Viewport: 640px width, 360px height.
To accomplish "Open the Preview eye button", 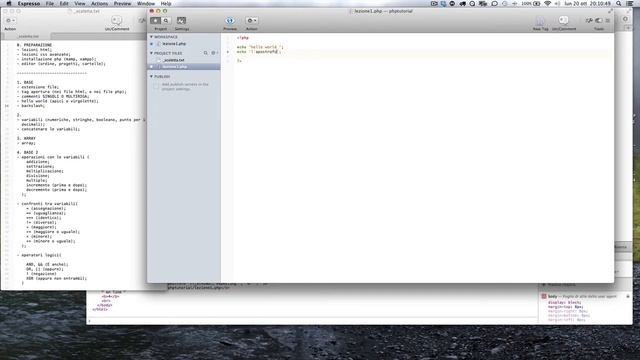I will (230, 20).
